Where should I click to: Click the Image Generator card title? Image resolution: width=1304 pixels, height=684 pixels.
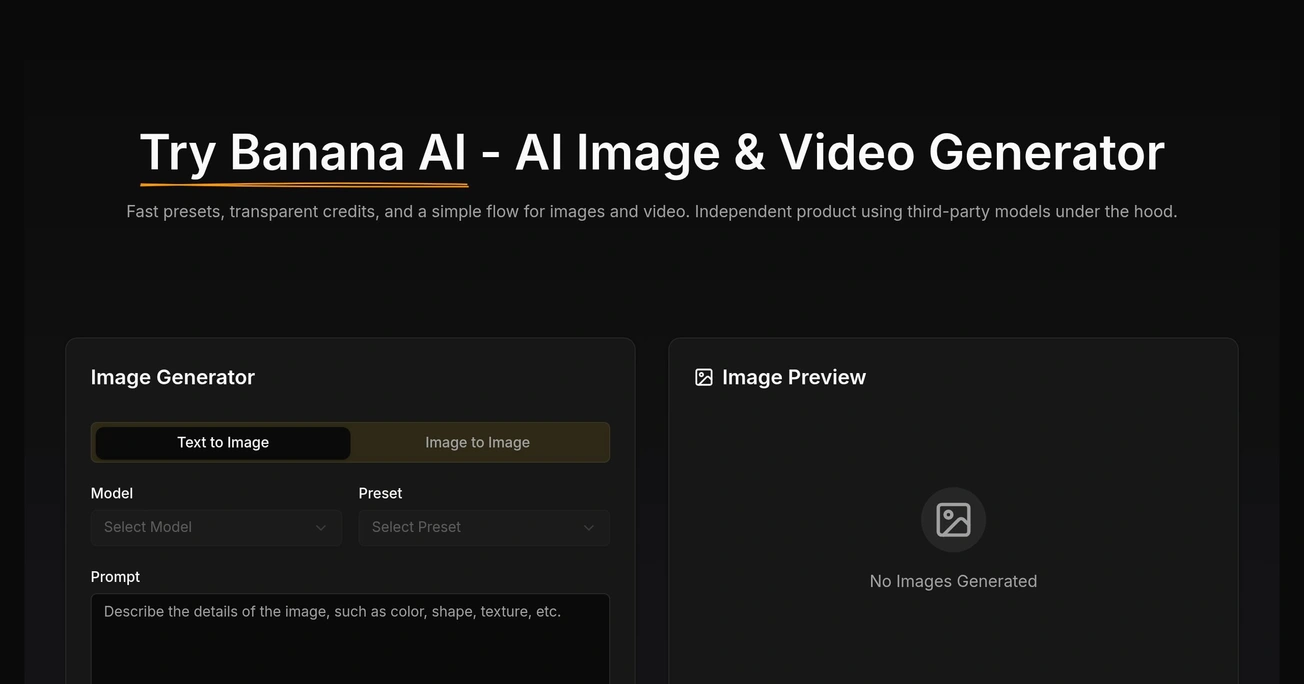coord(172,377)
